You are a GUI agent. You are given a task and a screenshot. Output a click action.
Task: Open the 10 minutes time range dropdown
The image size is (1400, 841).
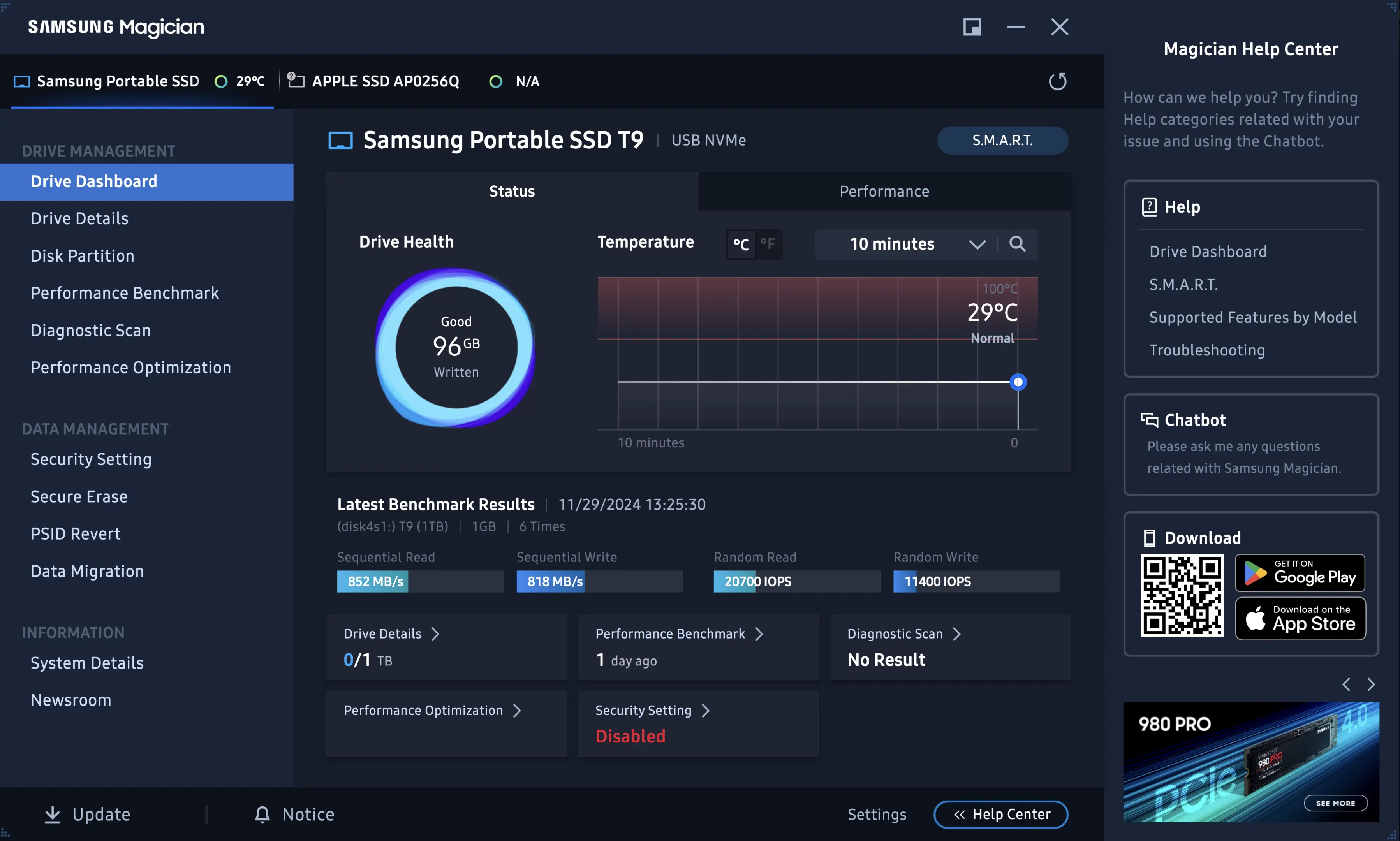pyautogui.click(x=906, y=244)
